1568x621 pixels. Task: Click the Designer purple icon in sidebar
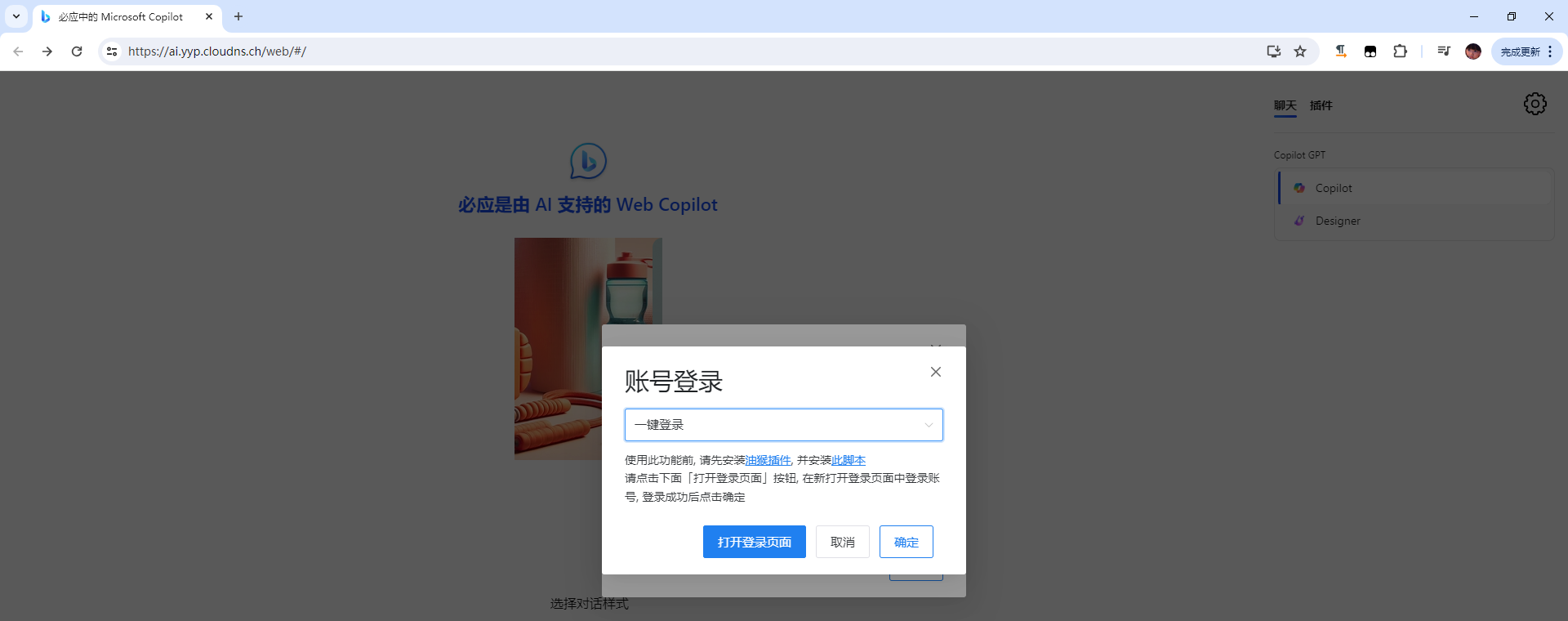point(1299,221)
